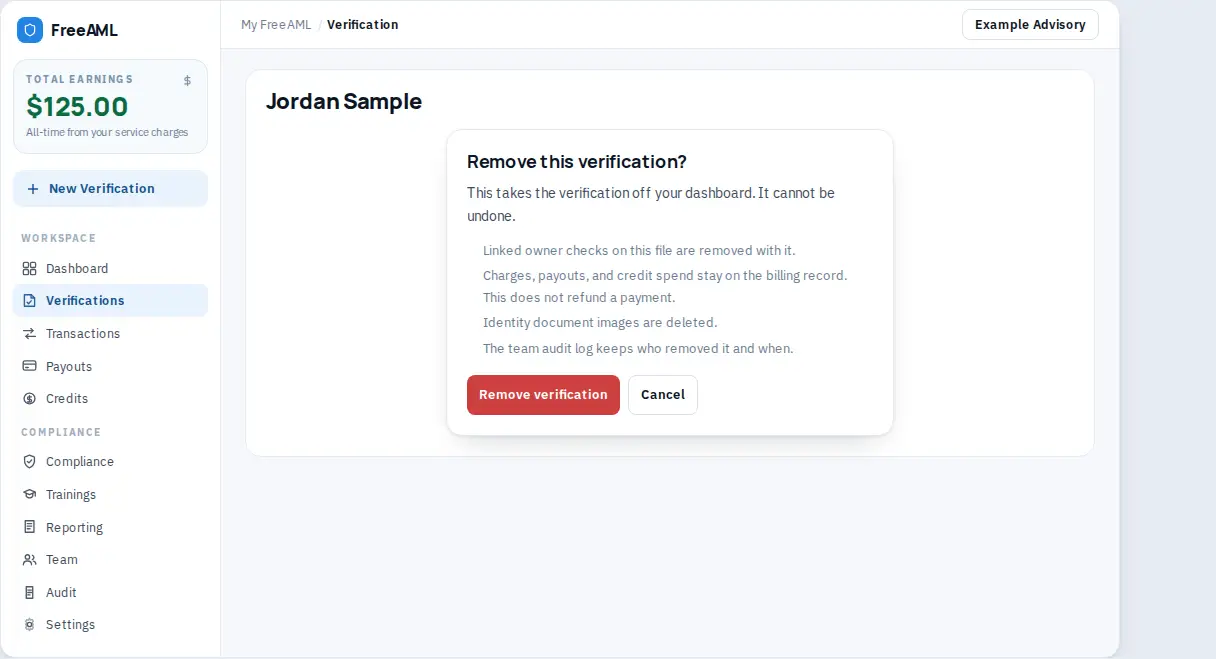
Task: Click the TOTAL EARNINGS label
Action: click(x=79, y=79)
